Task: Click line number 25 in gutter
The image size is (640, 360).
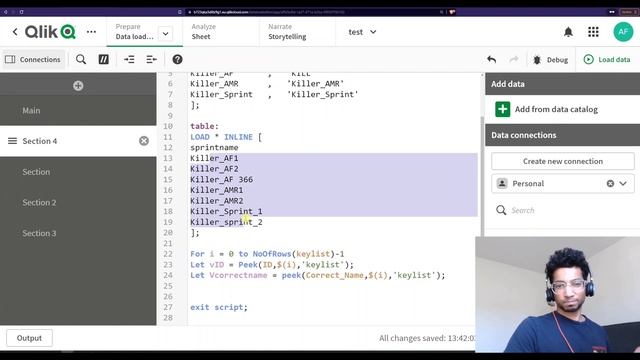Action: (168, 286)
